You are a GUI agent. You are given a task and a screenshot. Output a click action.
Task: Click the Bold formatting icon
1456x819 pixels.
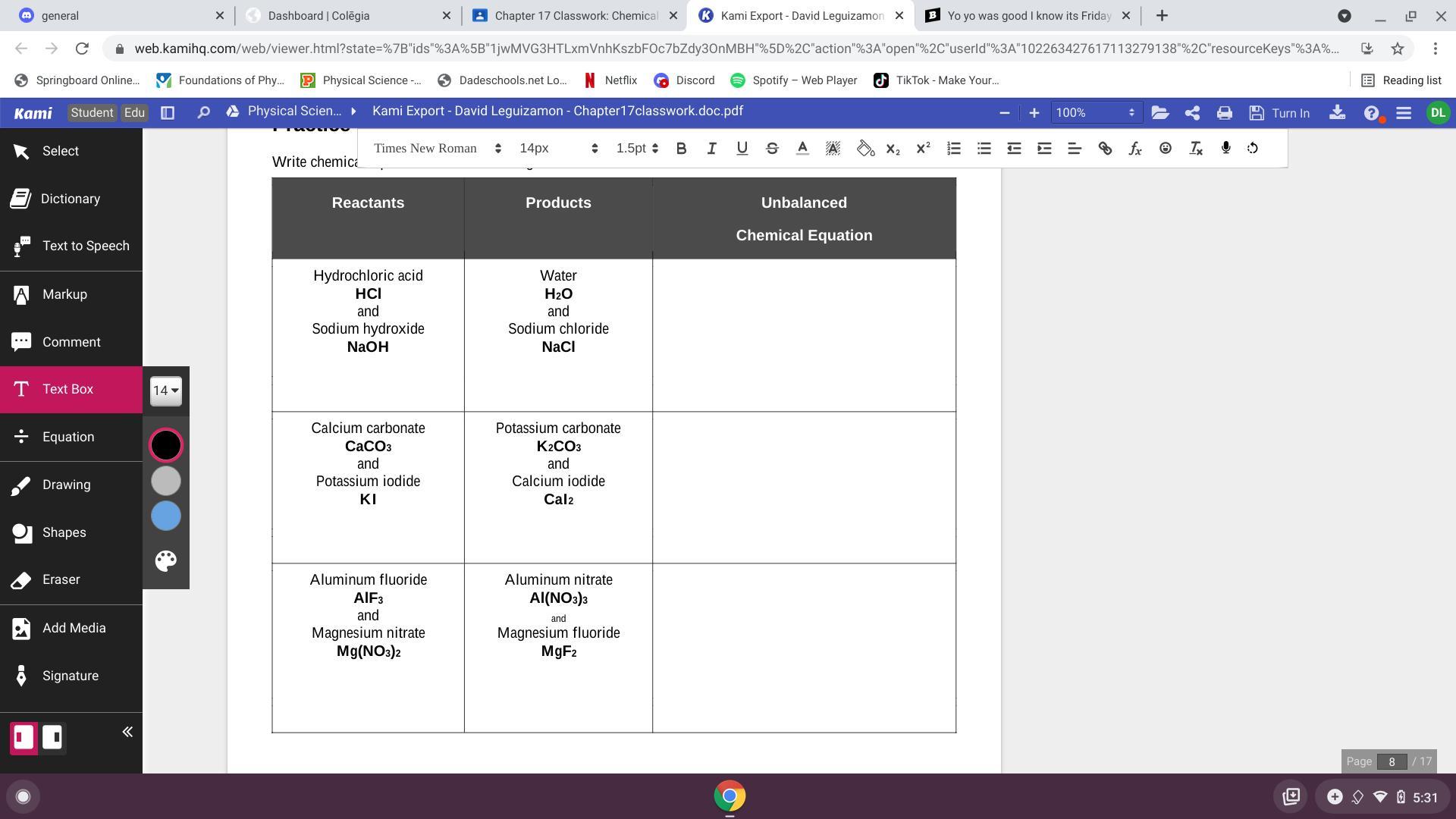tap(681, 149)
